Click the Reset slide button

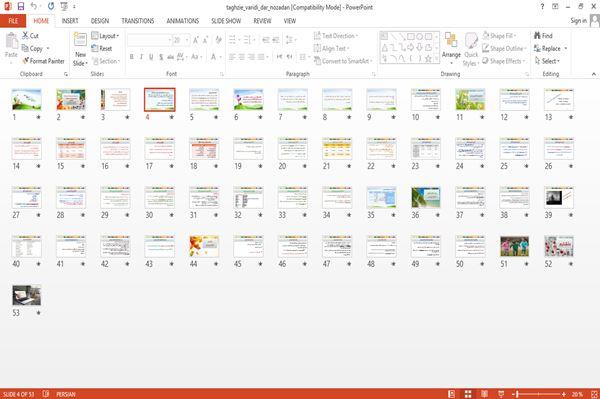[x=102, y=48]
